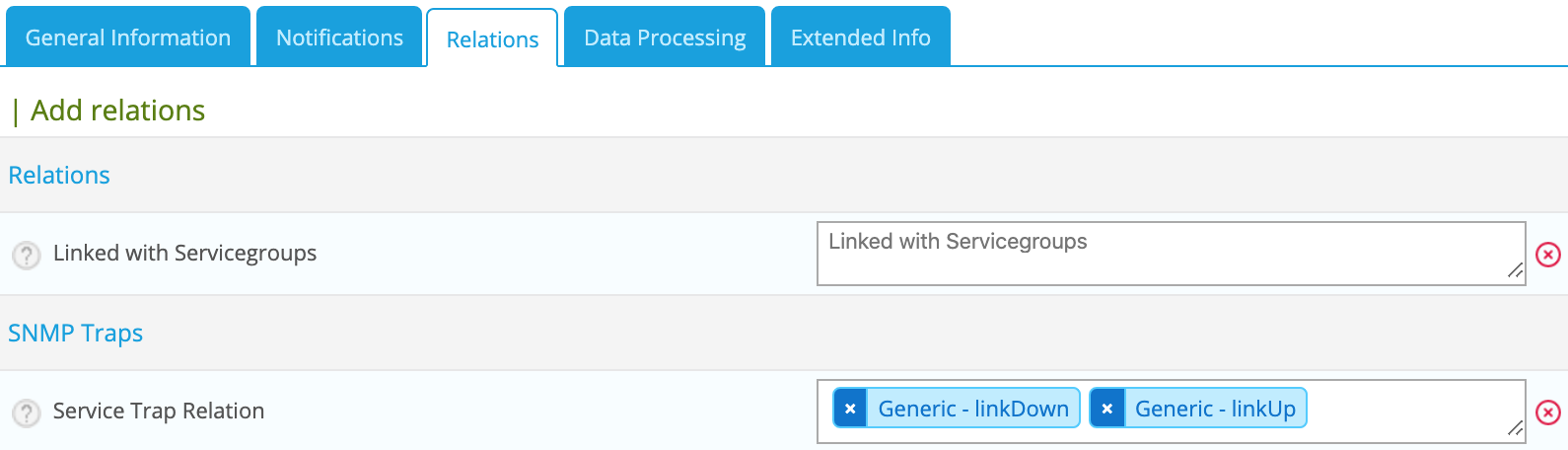1568x450 pixels.
Task: Select the Relations tab
Action: [492, 39]
